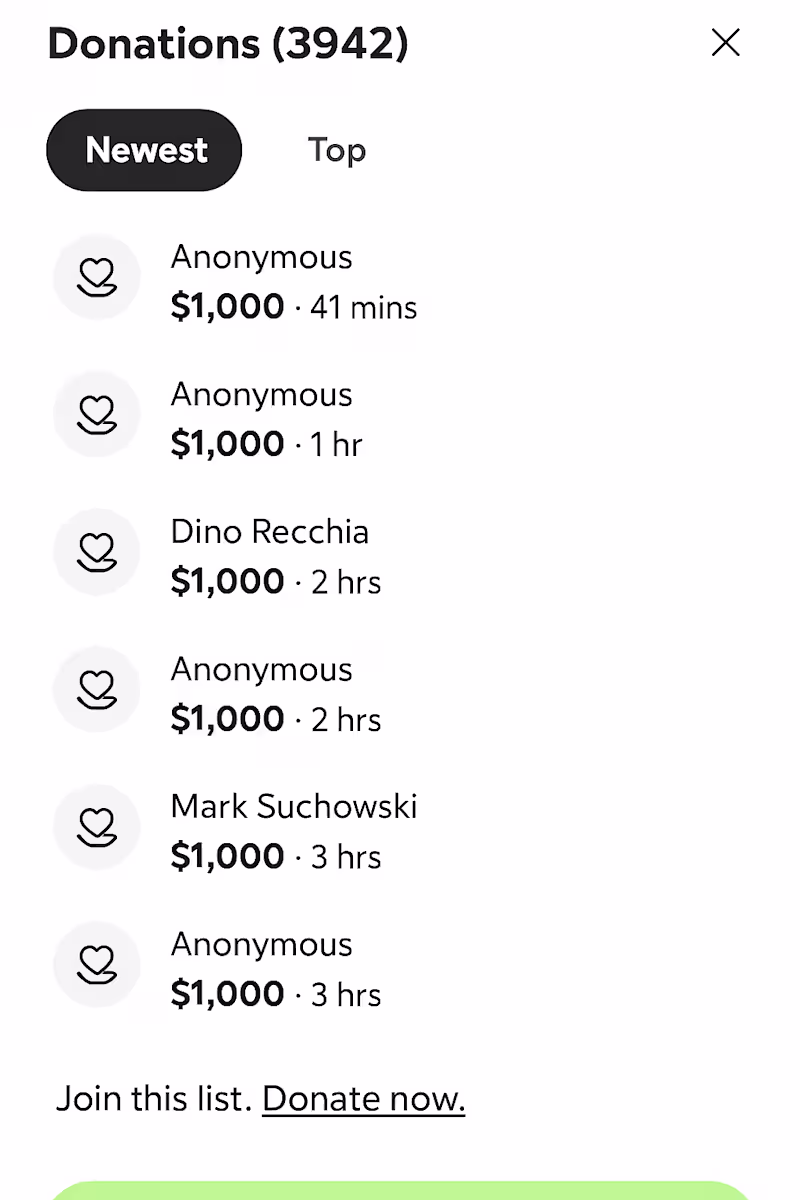Screen dimensions: 800x1200
Task: Click the heart icon beside the 41 mins donation
Action: 97,277
